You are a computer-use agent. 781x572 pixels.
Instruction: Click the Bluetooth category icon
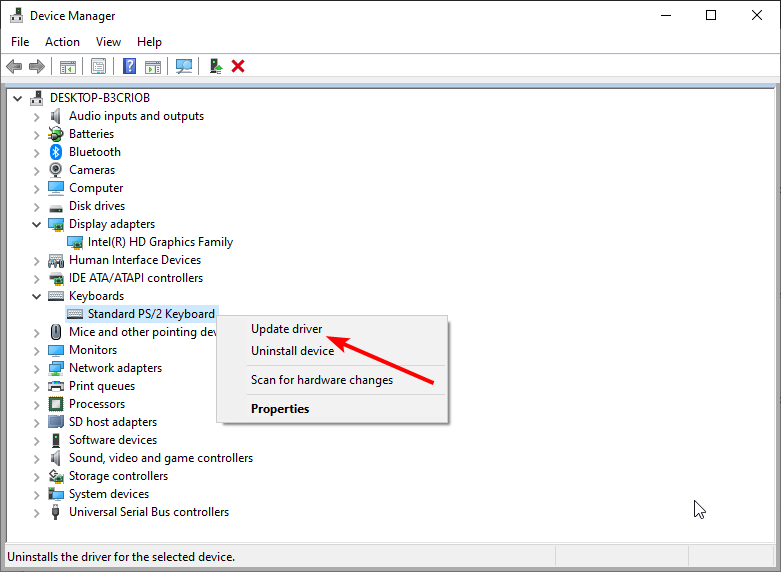point(56,152)
